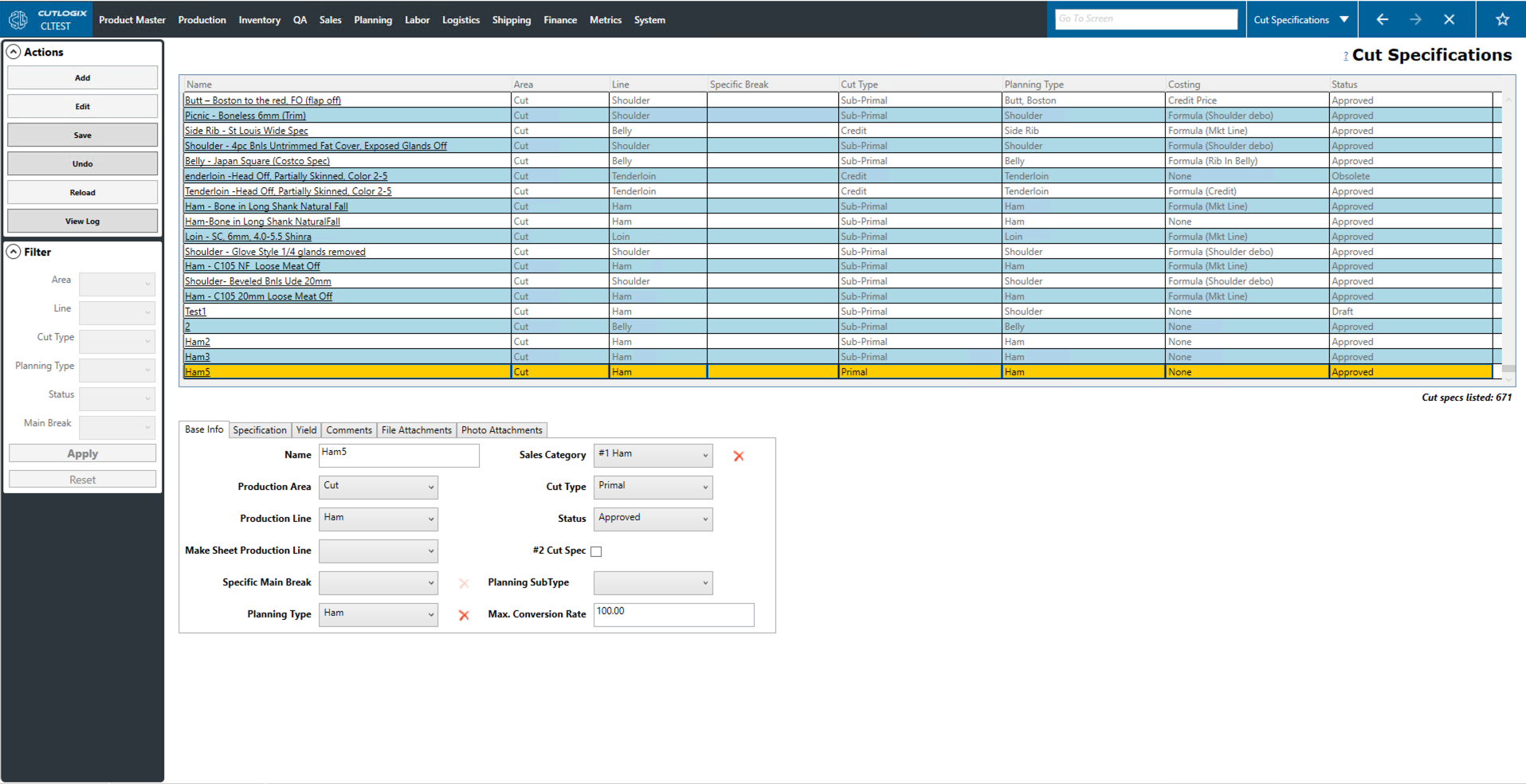Toggle the #2 Cut Spec checkbox
The height and width of the screenshot is (784, 1526).
596,551
